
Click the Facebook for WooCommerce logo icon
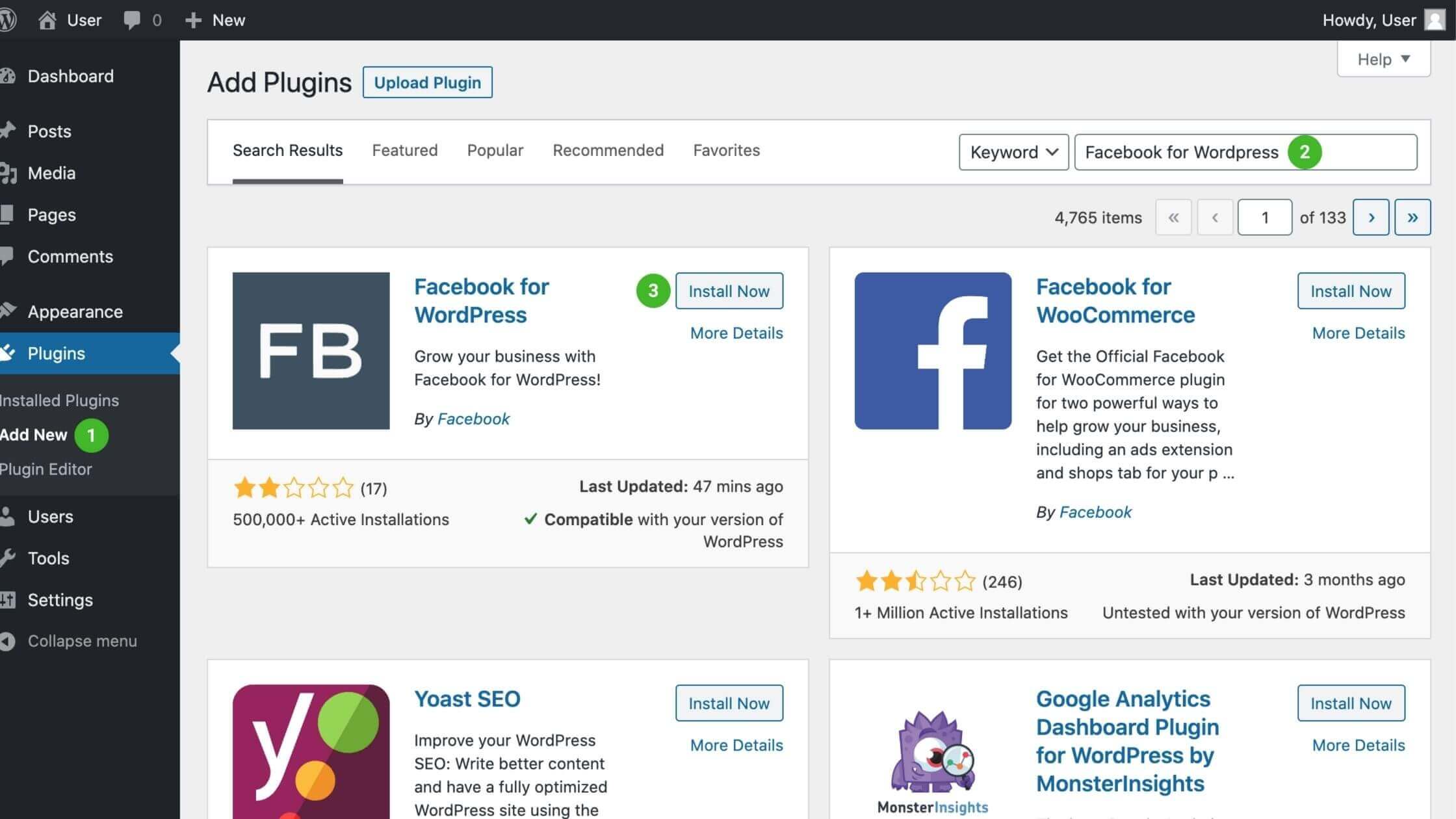(x=933, y=350)
